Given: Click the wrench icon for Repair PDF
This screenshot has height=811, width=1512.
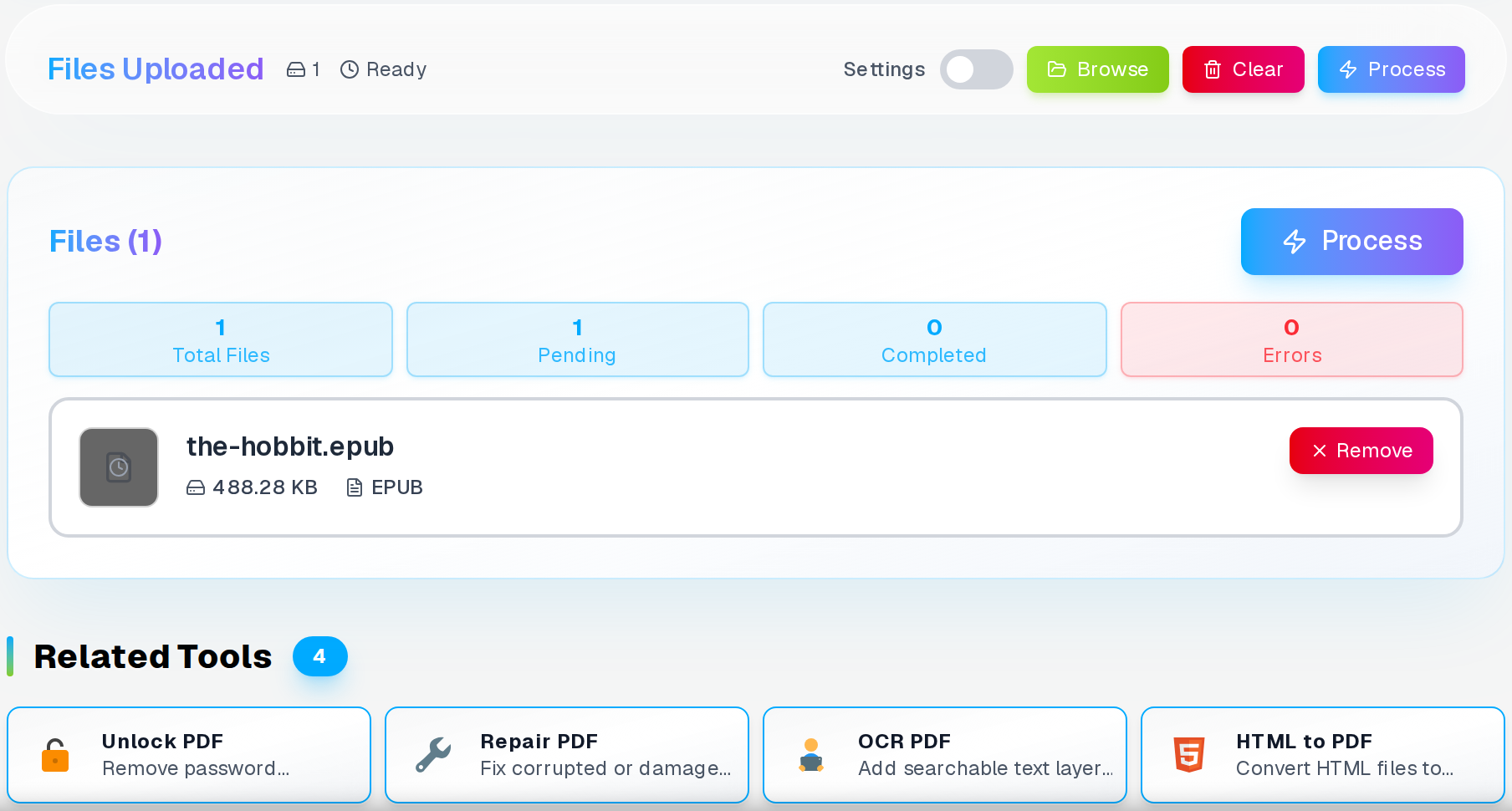Looking at the screenshot, I should (x=433, y=755).
